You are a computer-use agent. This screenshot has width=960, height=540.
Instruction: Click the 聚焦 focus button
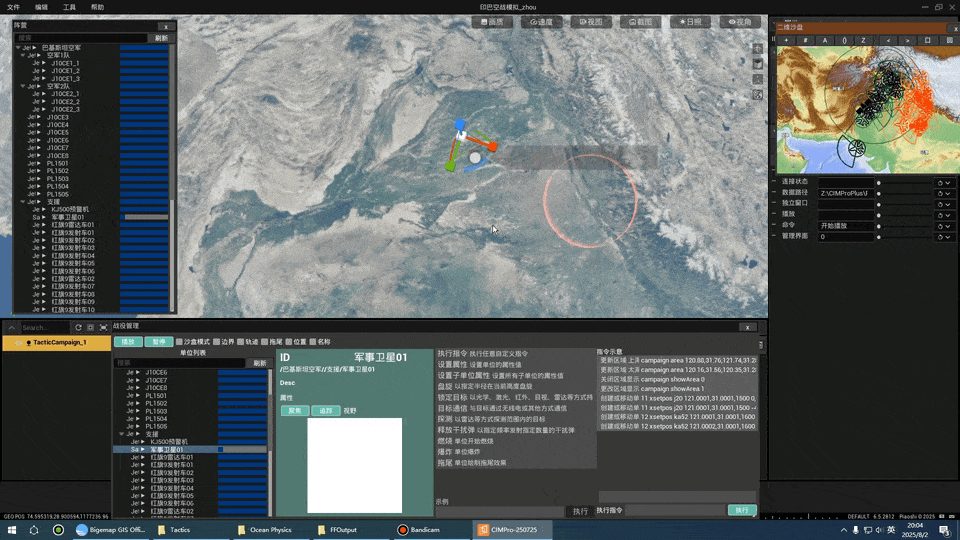click(295, 411)
